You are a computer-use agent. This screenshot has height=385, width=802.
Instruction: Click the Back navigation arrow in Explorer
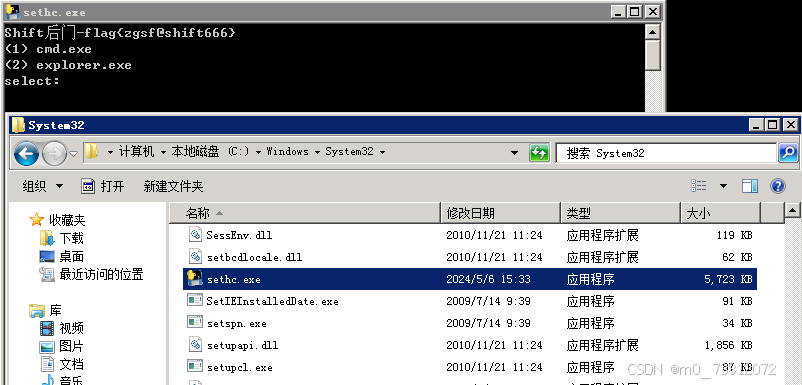[26, 153]
